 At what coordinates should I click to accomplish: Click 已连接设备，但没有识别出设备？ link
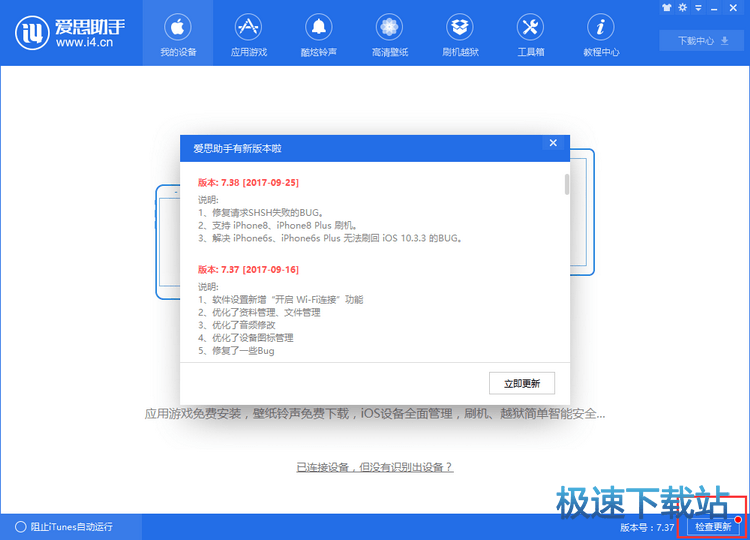click(x=375, y=467)
